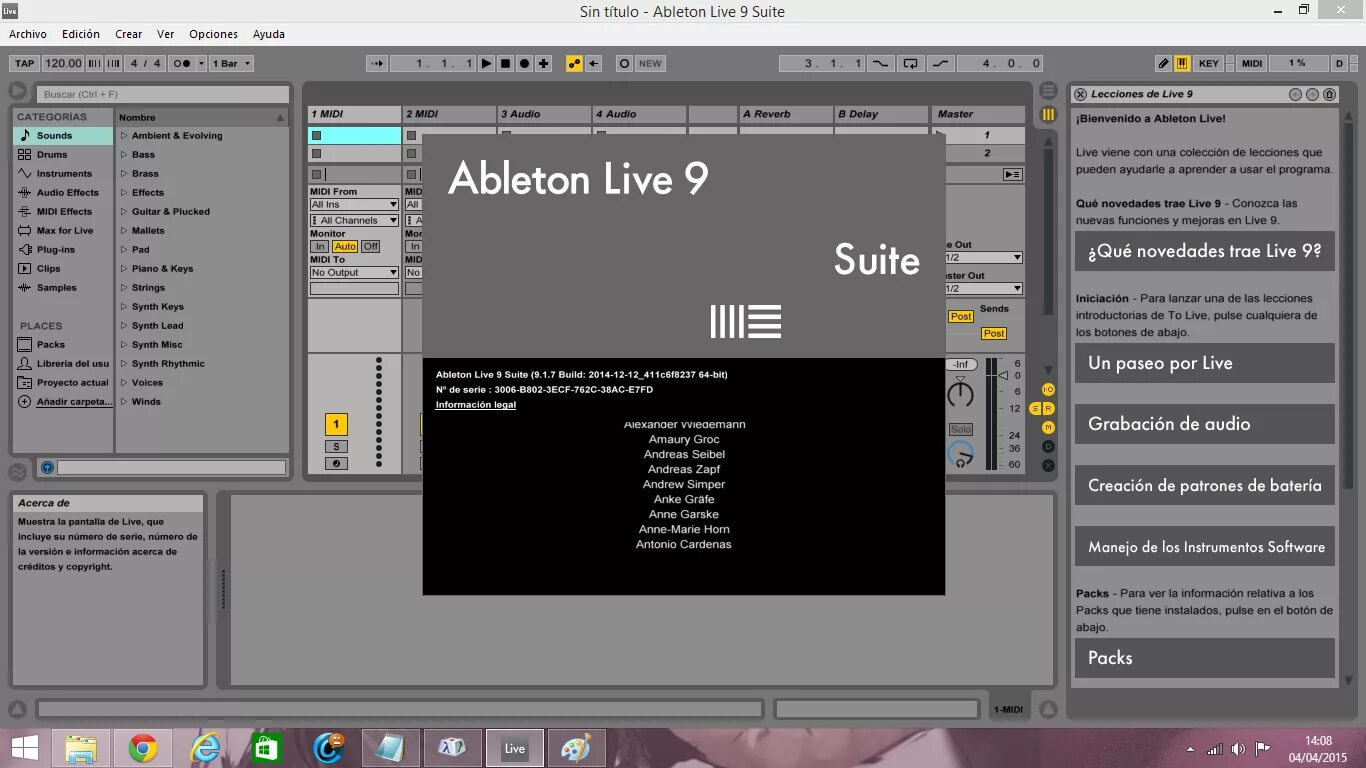Click the Master volume slider handle
This screenshot has height=768, width=1366.
point(1004,376)
